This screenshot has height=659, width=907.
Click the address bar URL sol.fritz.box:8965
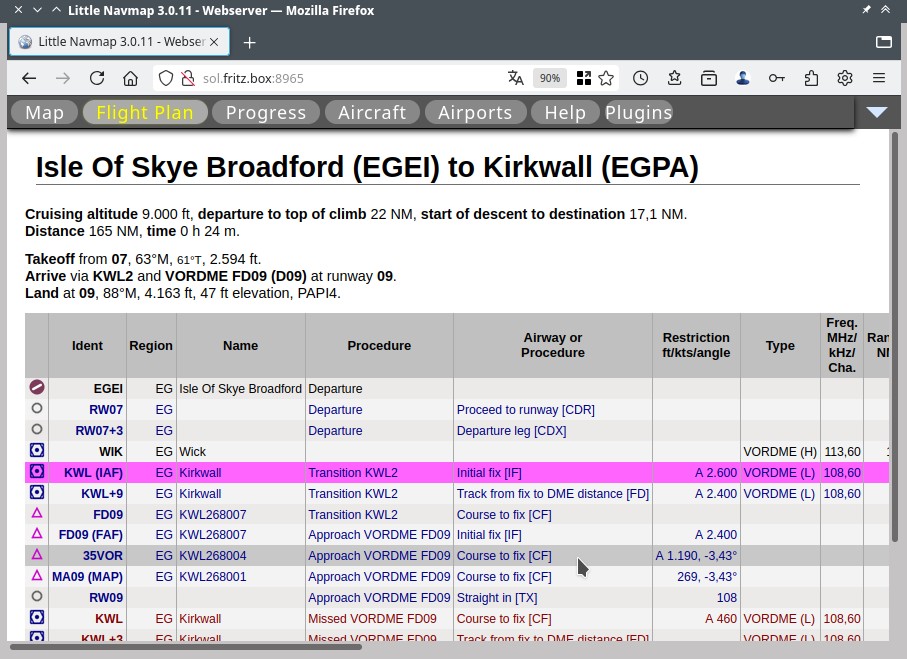tap(253, 78)
